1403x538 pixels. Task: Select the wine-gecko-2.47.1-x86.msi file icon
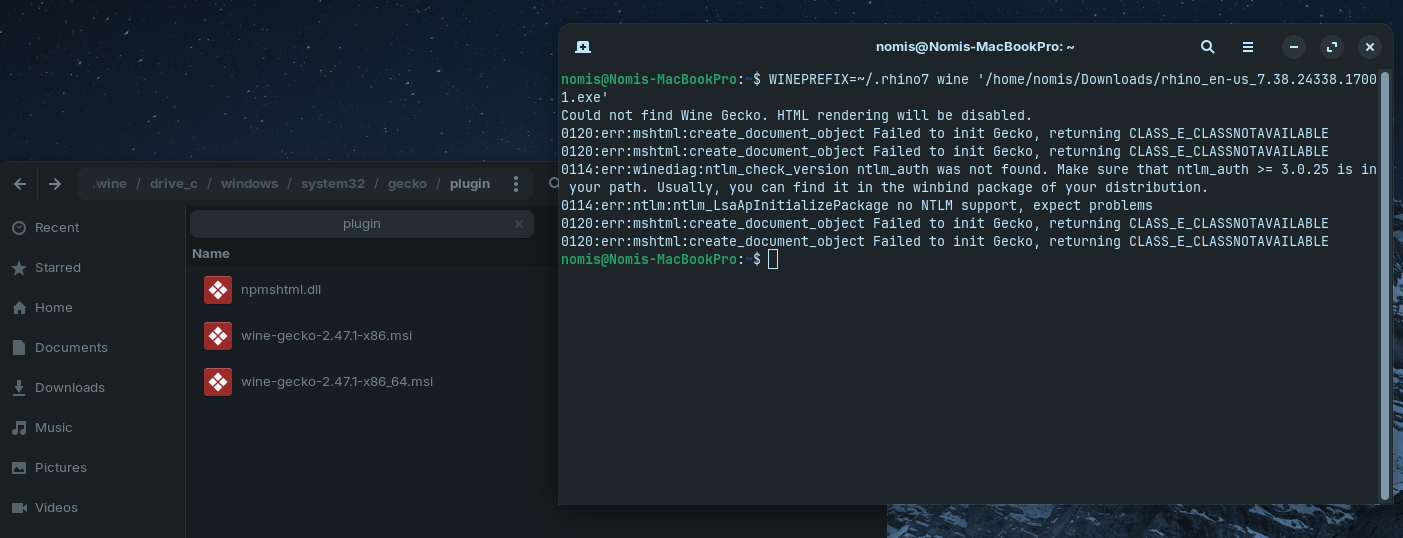point(218,336)
